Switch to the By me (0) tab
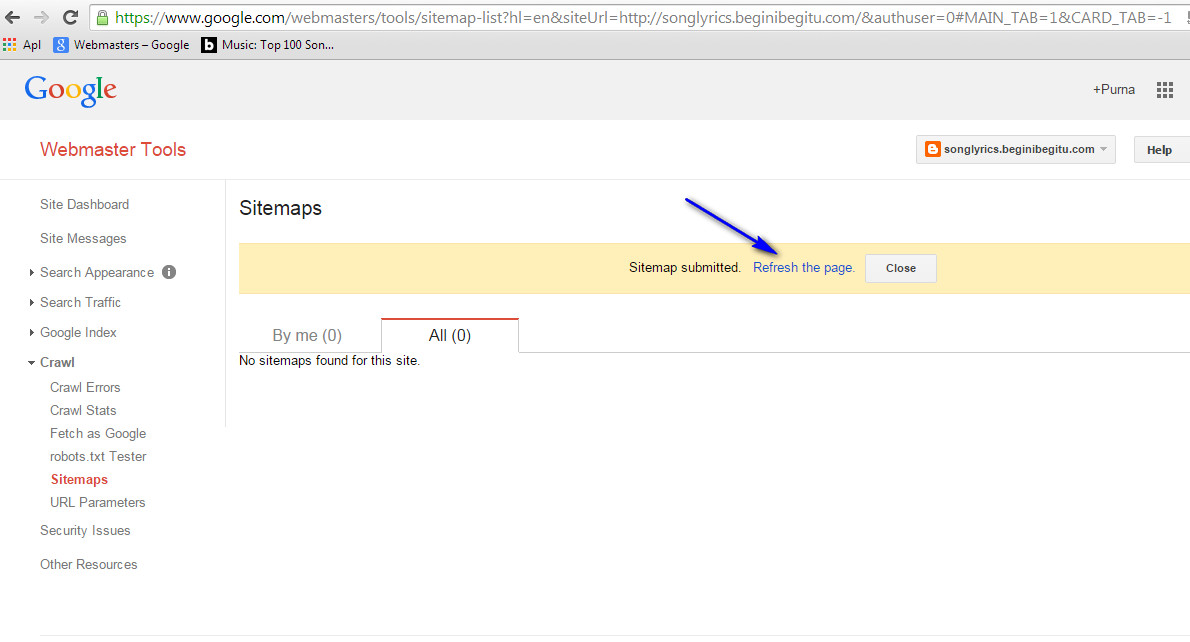Screen dimensions: 1190x642 coord(307,335)
